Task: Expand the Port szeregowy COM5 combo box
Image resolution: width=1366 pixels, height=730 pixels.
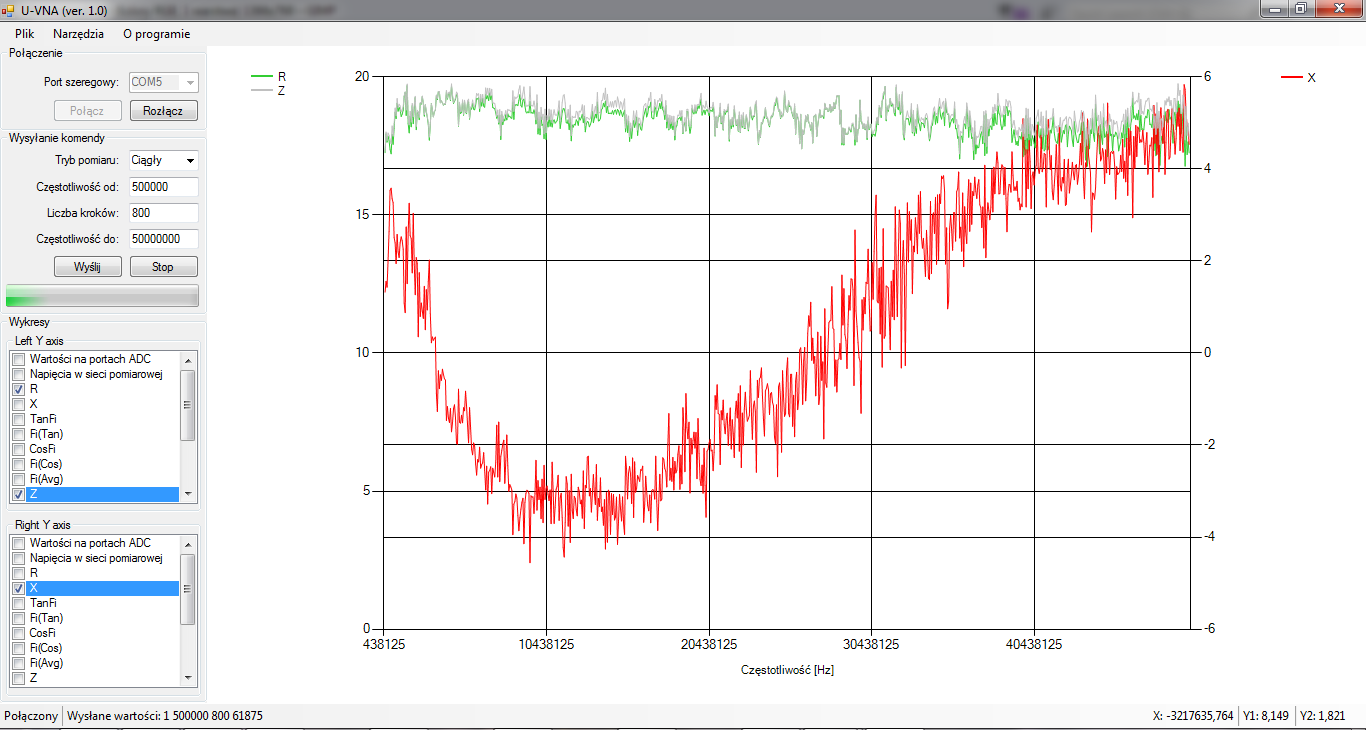Action: click(190, 83)
